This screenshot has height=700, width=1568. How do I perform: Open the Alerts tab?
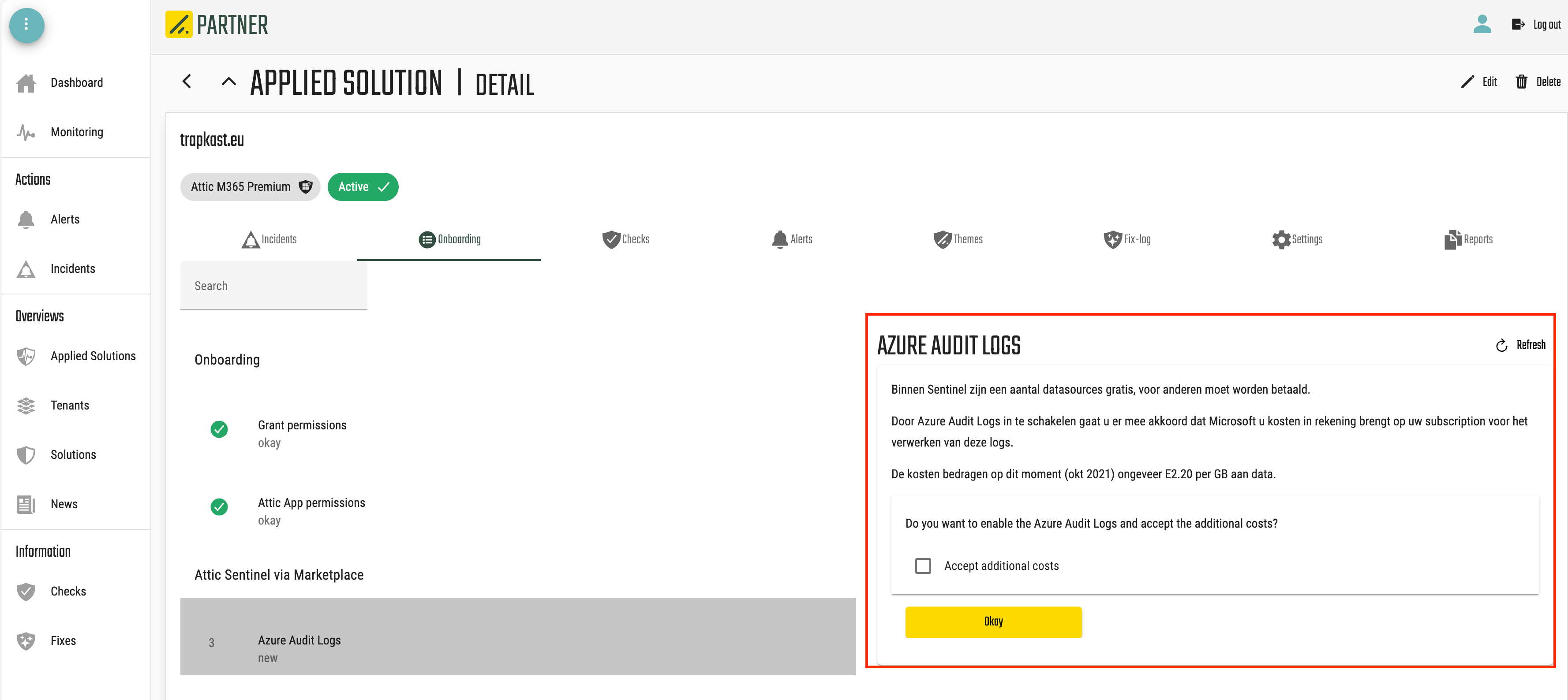792,240
